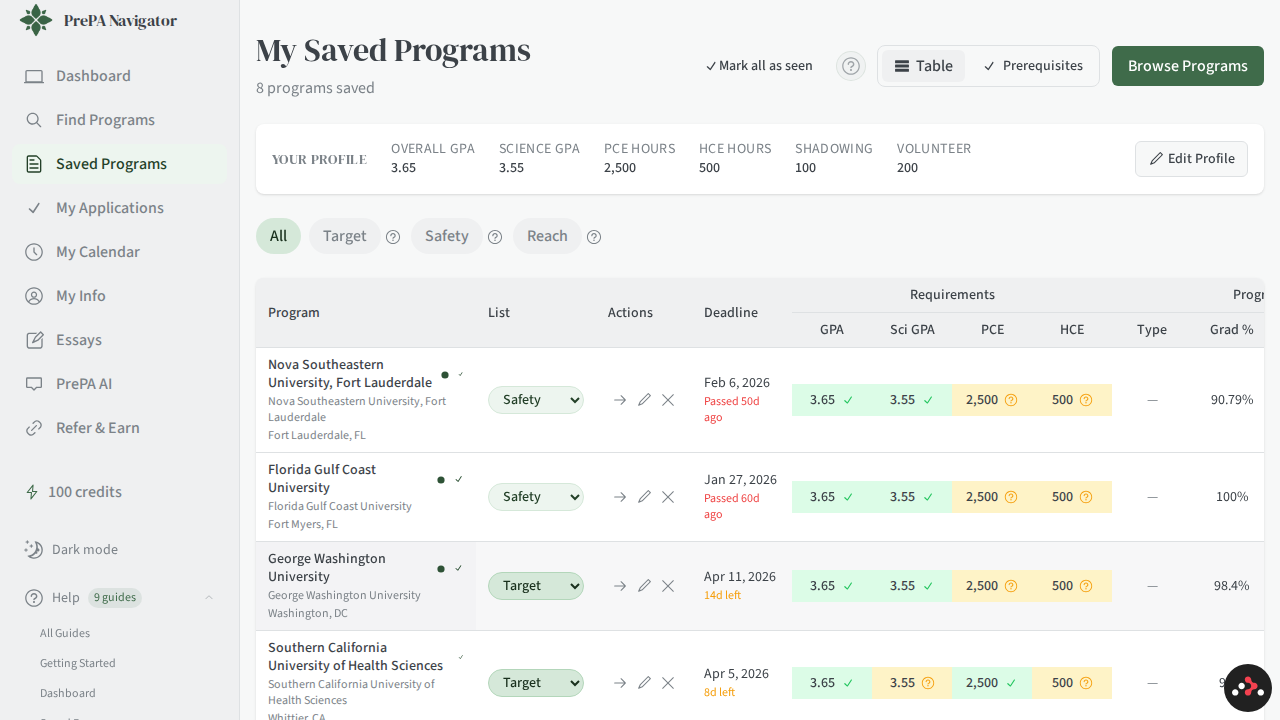
Task: Open Getting Started guide link
Action: pos(78,663)
